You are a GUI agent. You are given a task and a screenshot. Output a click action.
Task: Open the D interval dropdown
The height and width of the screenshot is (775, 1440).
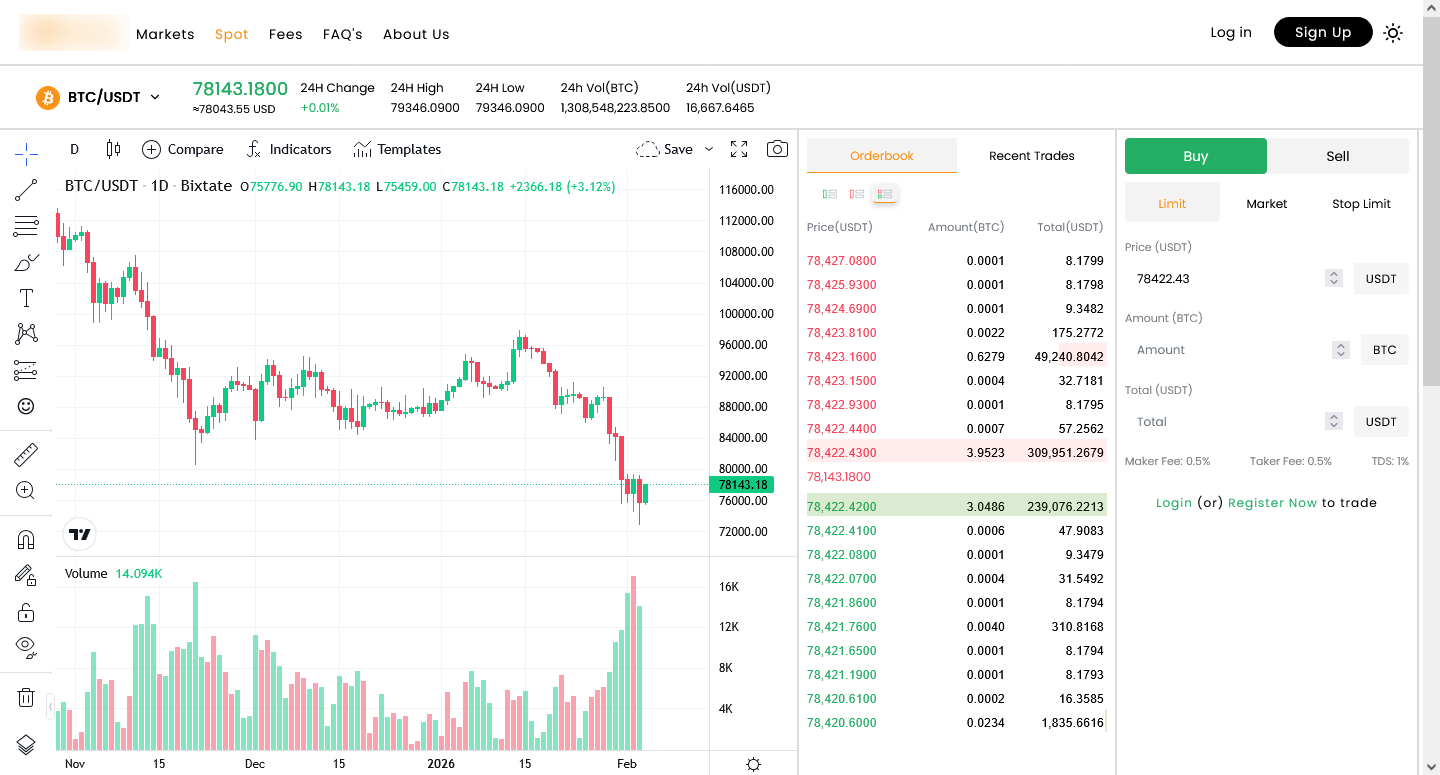(x=74, y=148)
